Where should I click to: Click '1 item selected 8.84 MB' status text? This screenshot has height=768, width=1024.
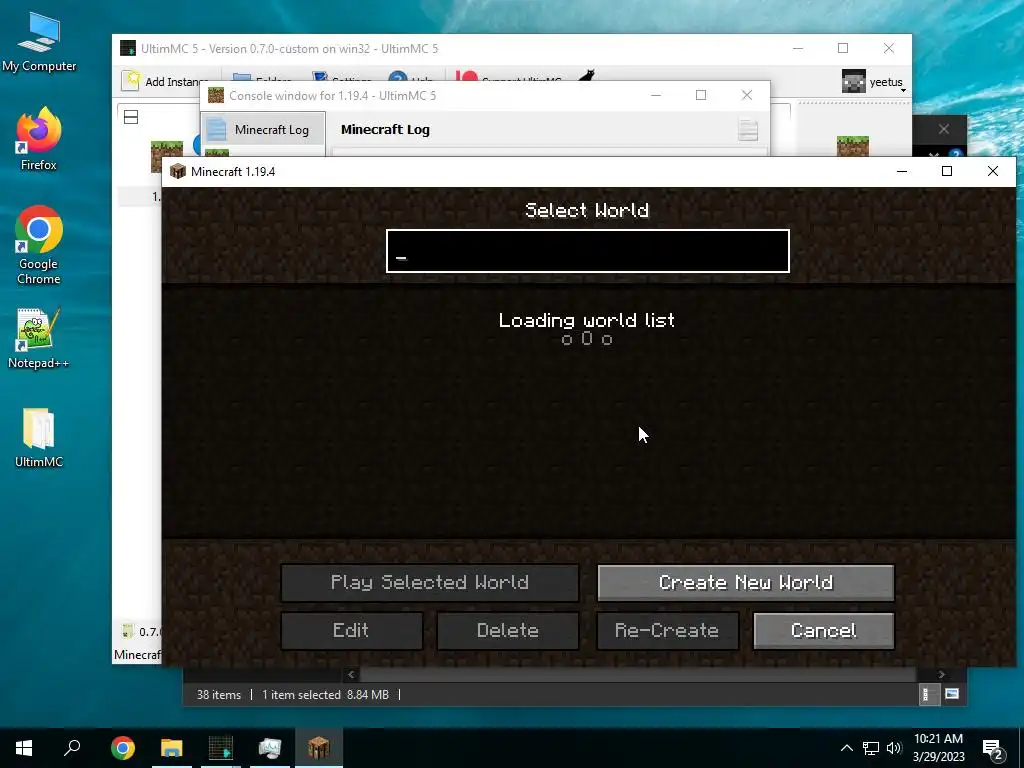325,695
